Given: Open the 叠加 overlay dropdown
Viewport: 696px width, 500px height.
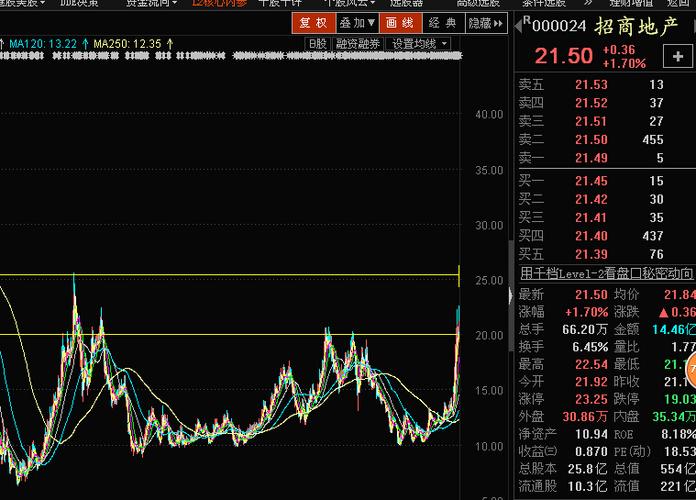Looking at the screenshot, I should click(x=357, y=23).
